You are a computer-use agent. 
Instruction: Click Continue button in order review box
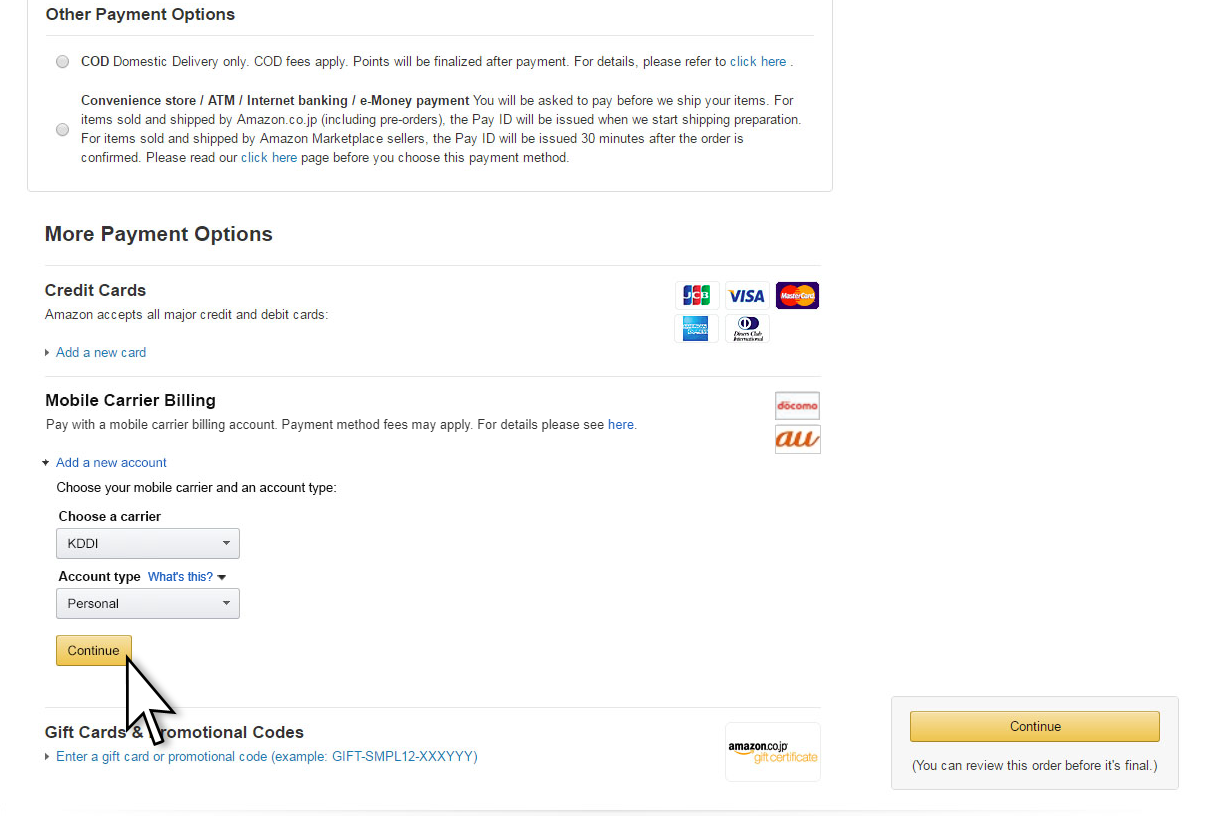1034,727
